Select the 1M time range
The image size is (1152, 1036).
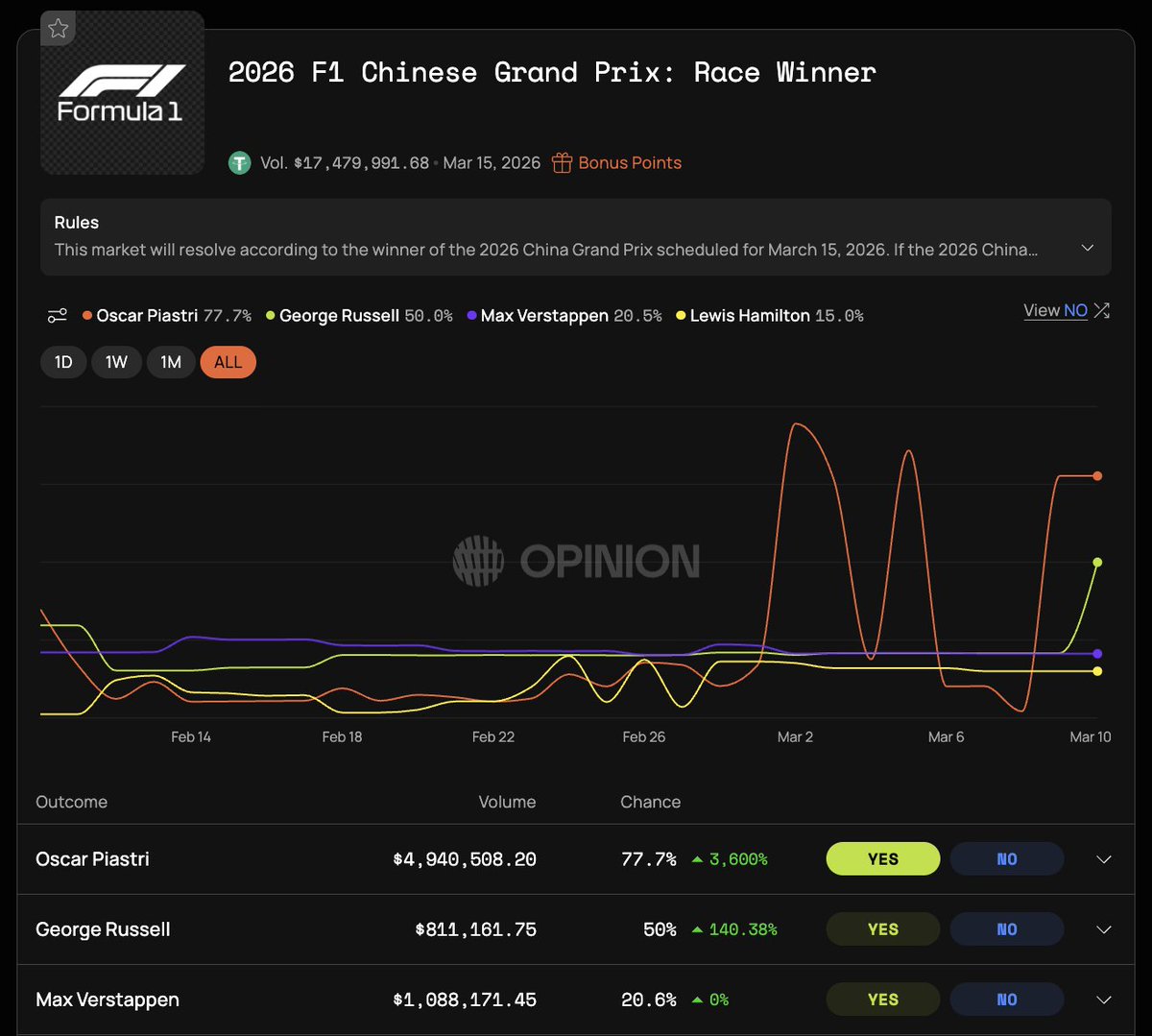click(x=171, y=362)
